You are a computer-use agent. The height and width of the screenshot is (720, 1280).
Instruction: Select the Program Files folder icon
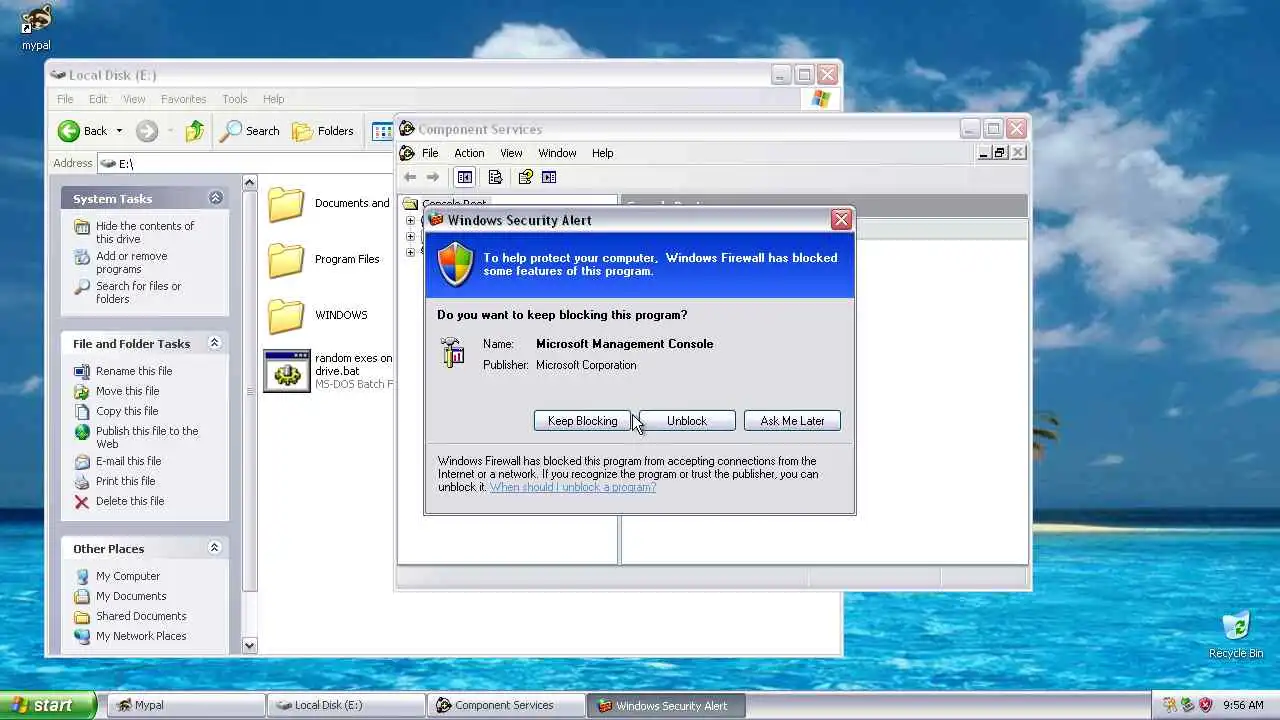point(286,260)
